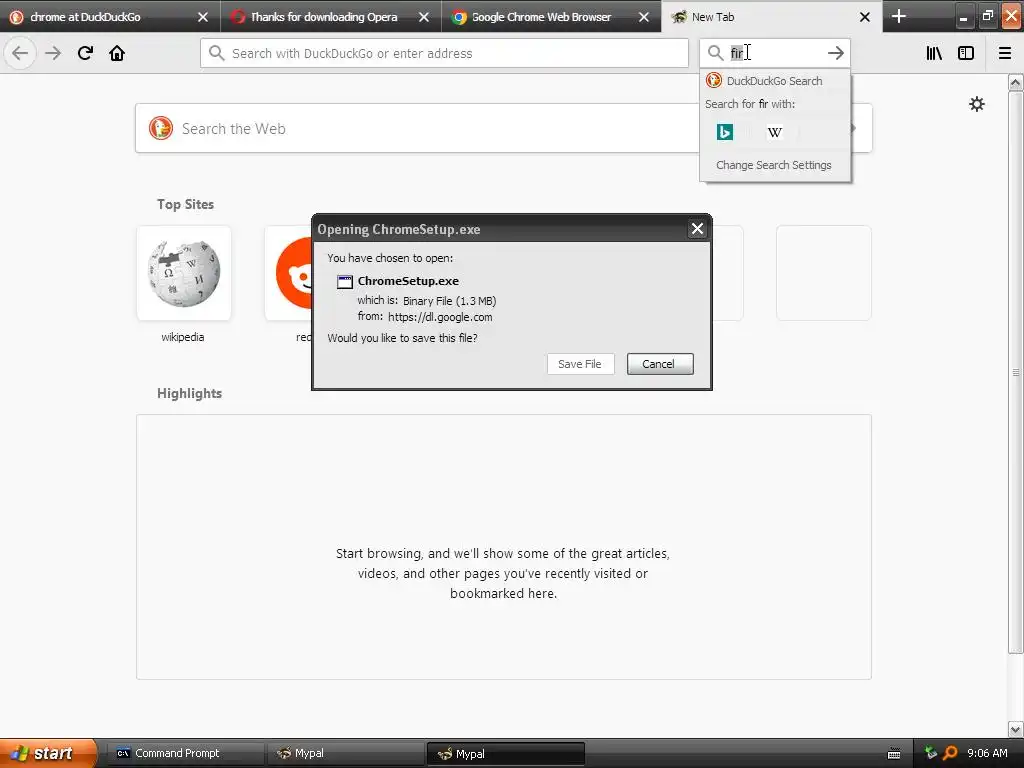Open the wikipedia top site tile
1024x768 pixels.
tap(184, 273)
